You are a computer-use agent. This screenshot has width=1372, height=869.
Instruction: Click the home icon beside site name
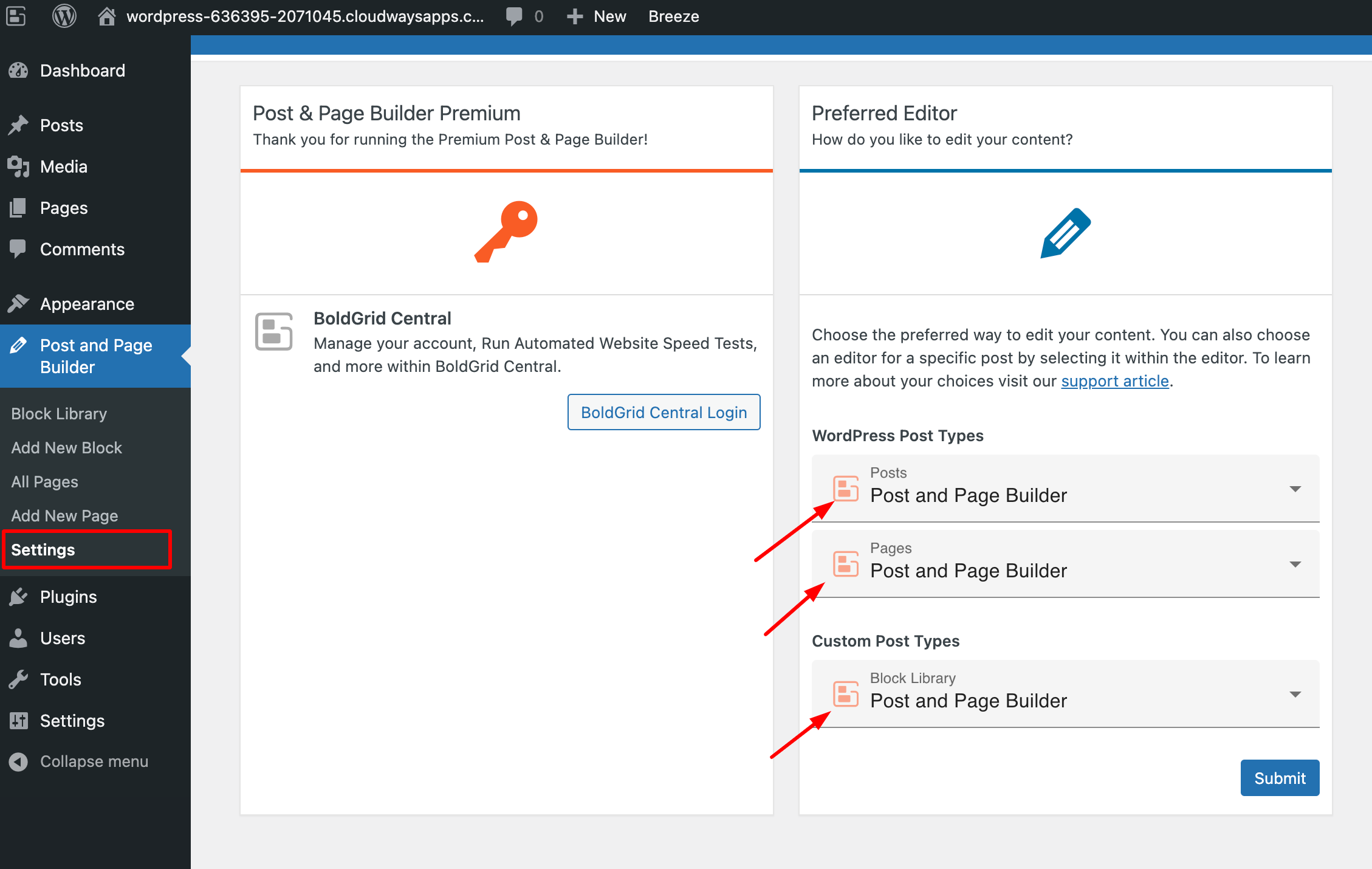point(107,16)
